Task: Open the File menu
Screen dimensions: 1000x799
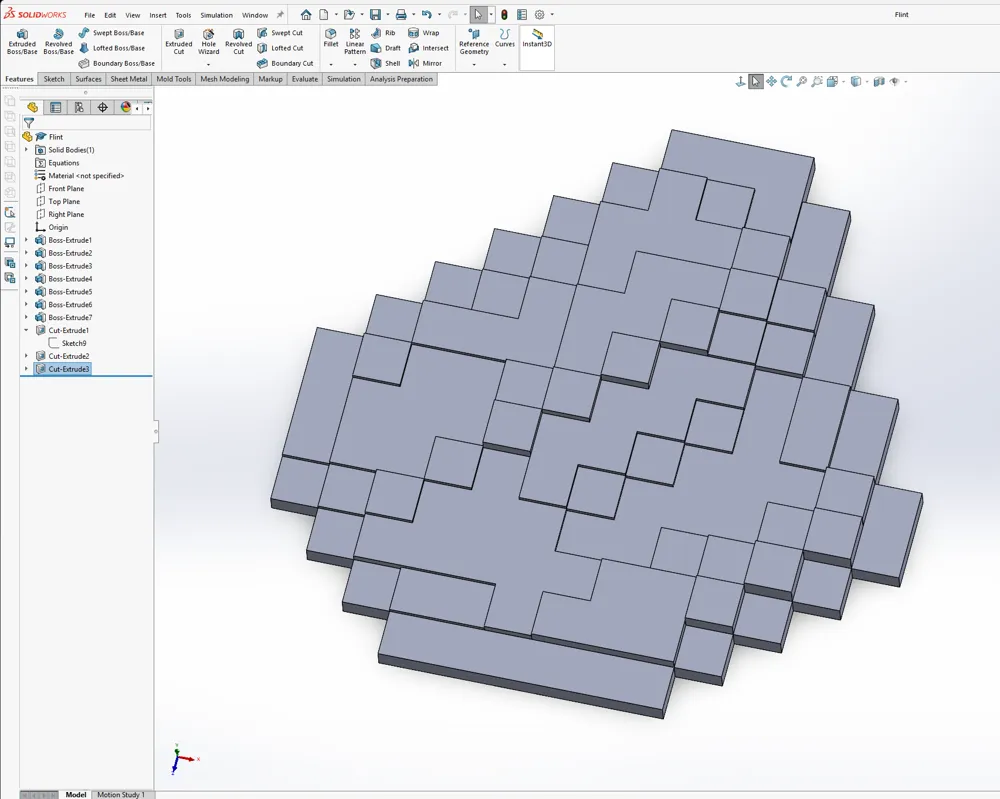Action: pos(89,15)
